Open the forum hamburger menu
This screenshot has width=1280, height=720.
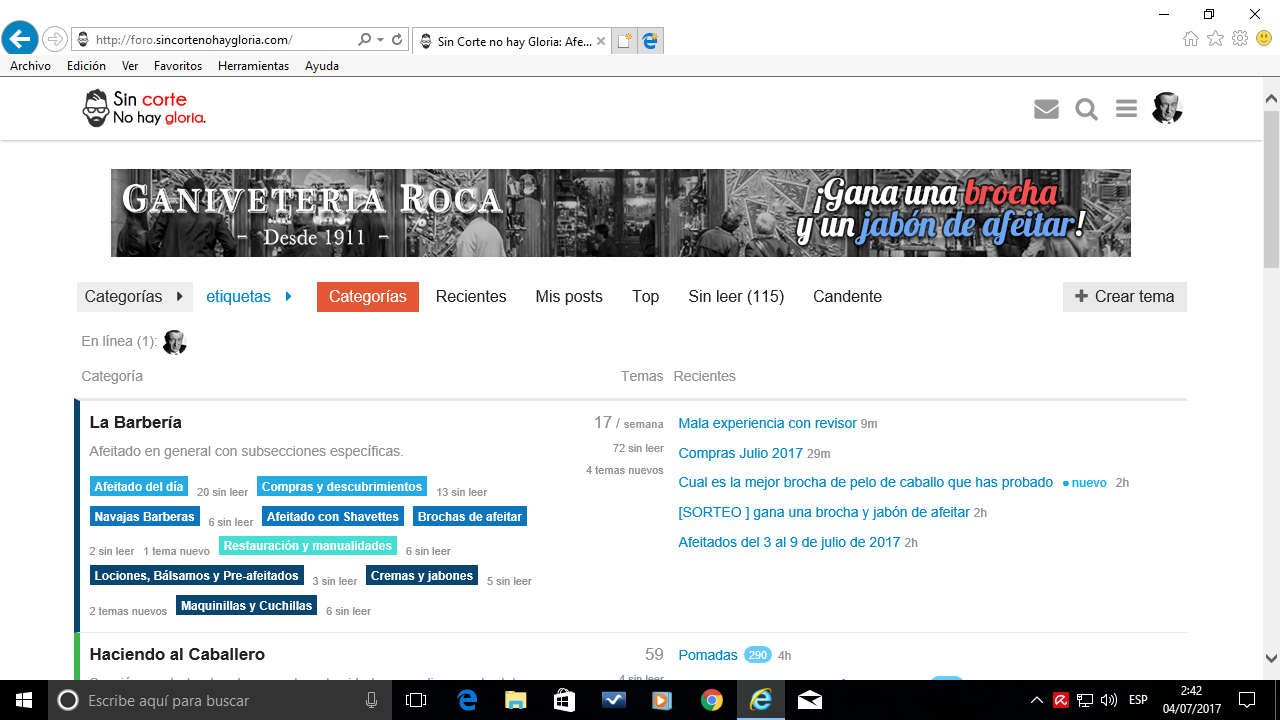point(1126,109)
